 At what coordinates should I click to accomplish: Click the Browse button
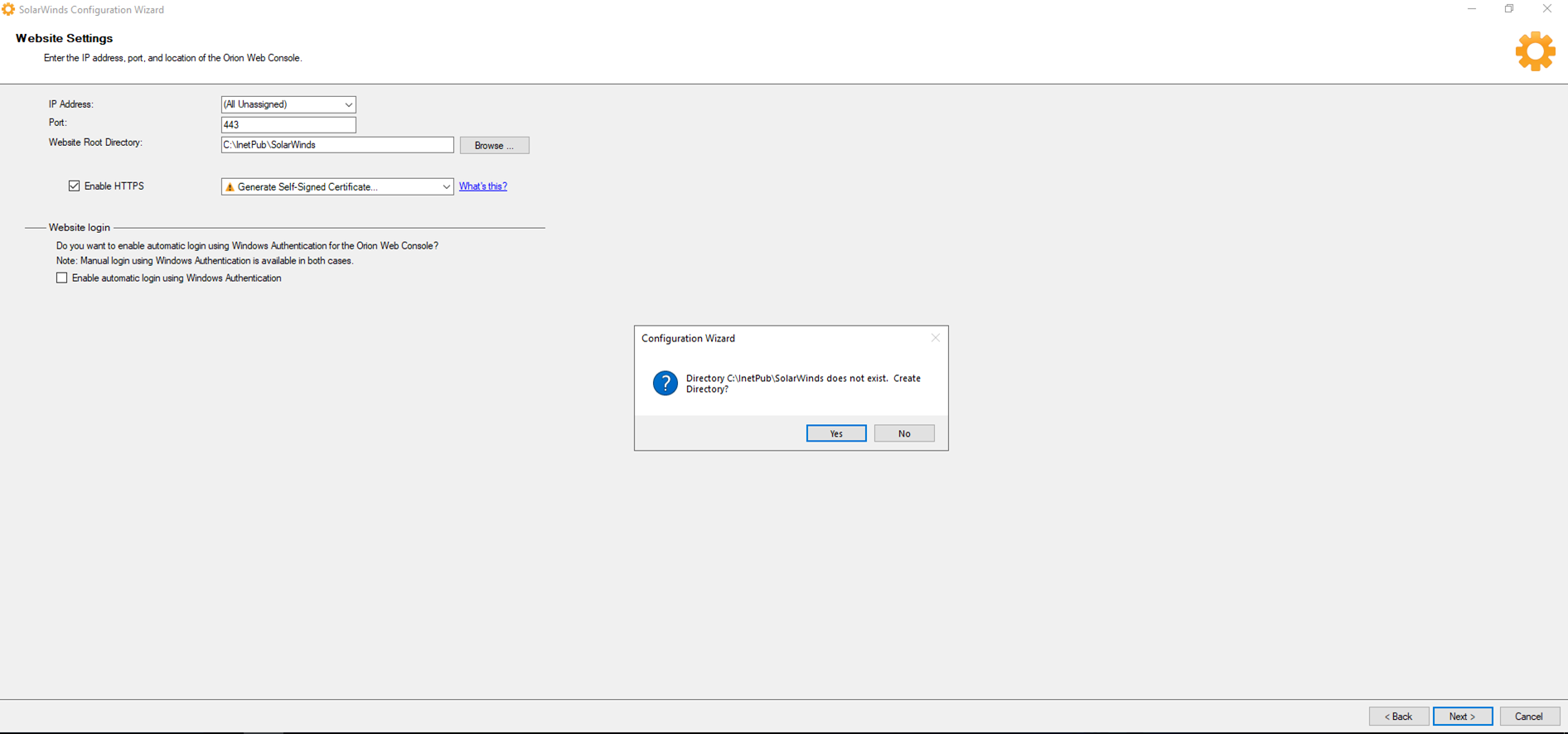pyautogui.click(x=494, y=145)
